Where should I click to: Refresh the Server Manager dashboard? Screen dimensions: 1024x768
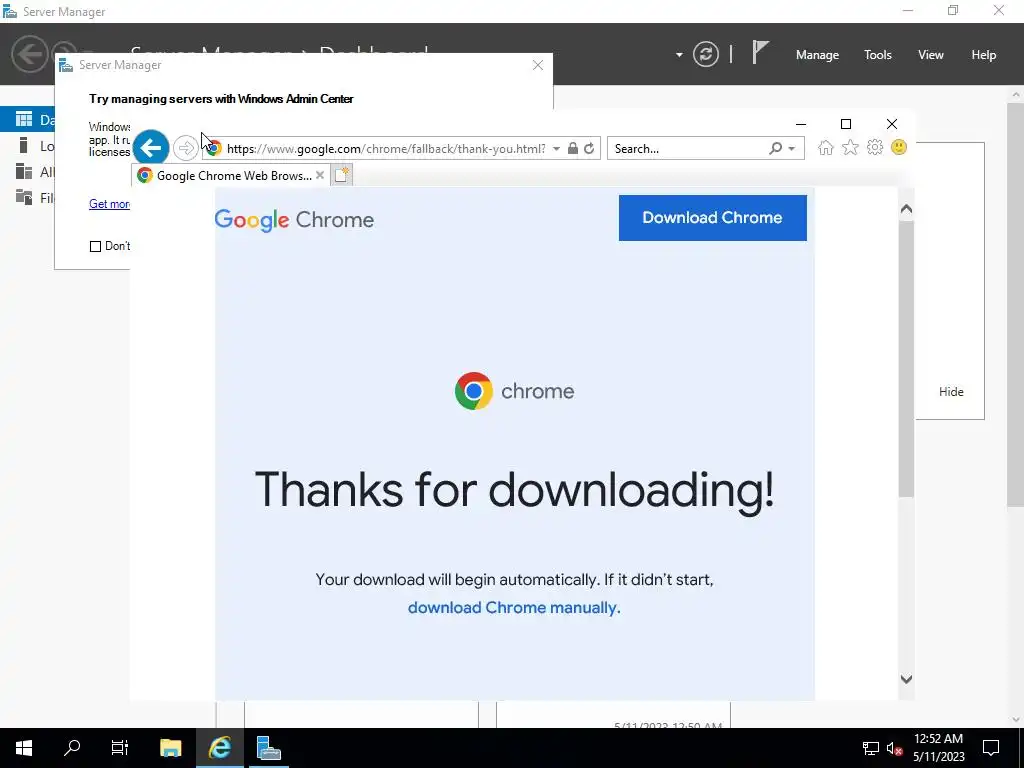pyautogui.click(x=706, y=54)
